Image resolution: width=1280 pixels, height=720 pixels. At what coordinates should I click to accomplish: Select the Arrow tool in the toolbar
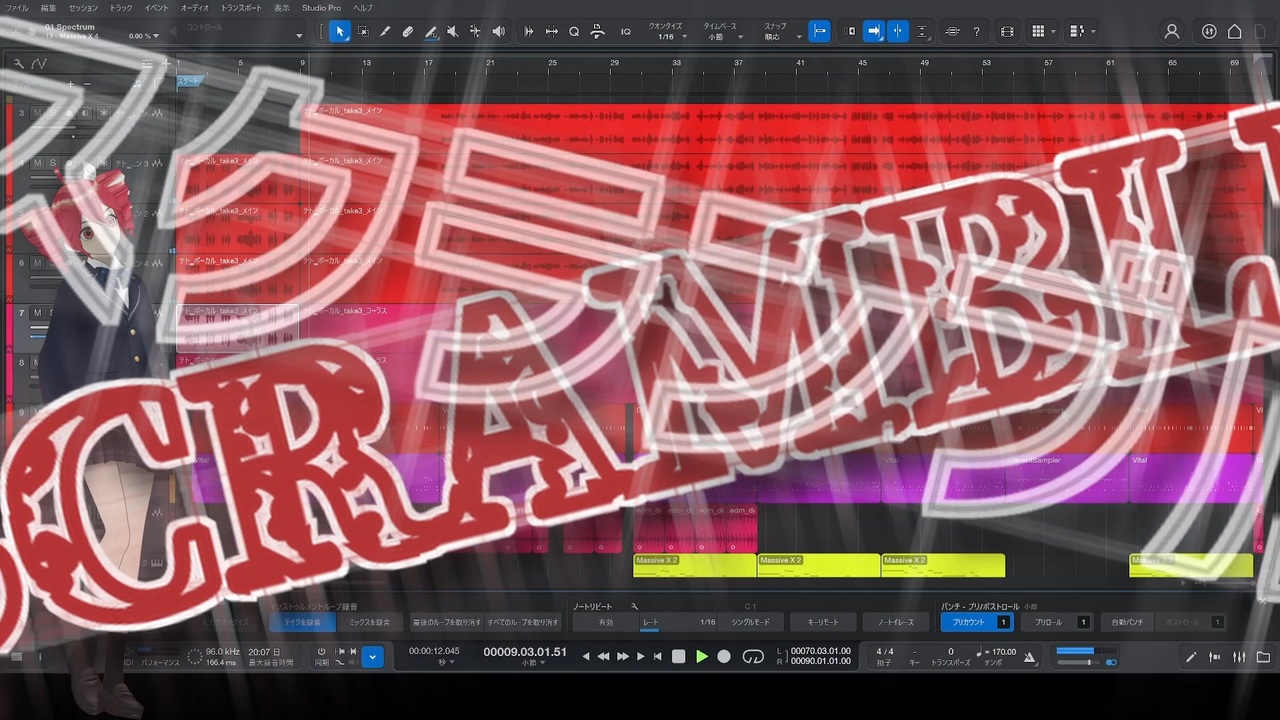[x=340, y=32]
